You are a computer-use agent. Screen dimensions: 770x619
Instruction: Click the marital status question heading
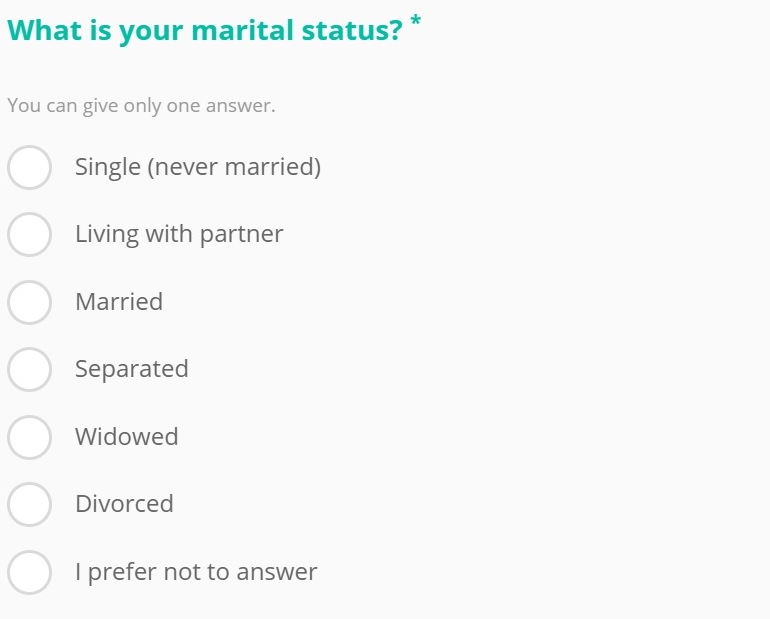click(205, 30)
